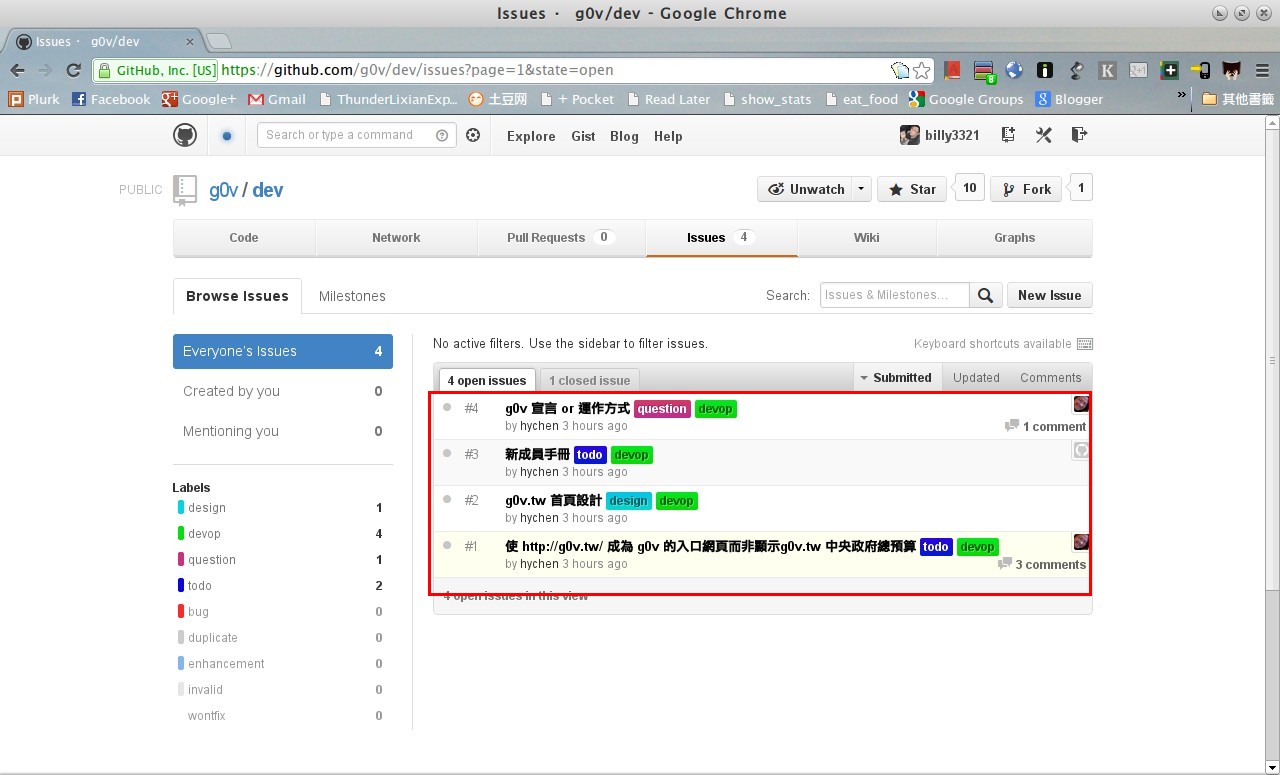1280x775 pixels.
Task: Click the issue search magnifier button
Action: (x=985, y=295)
